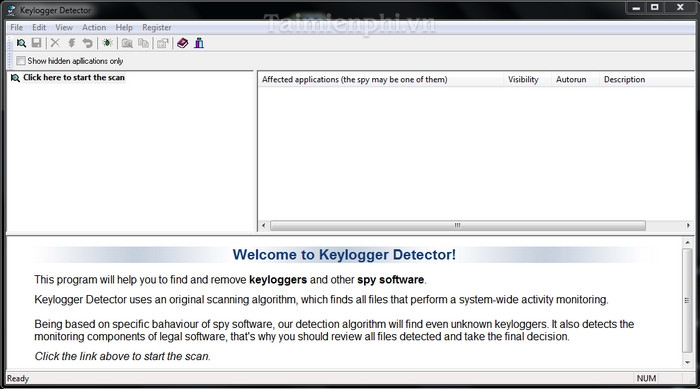Open the File menu
The height and width of the screenshot is (389, 700).
(x=17, y=27)
